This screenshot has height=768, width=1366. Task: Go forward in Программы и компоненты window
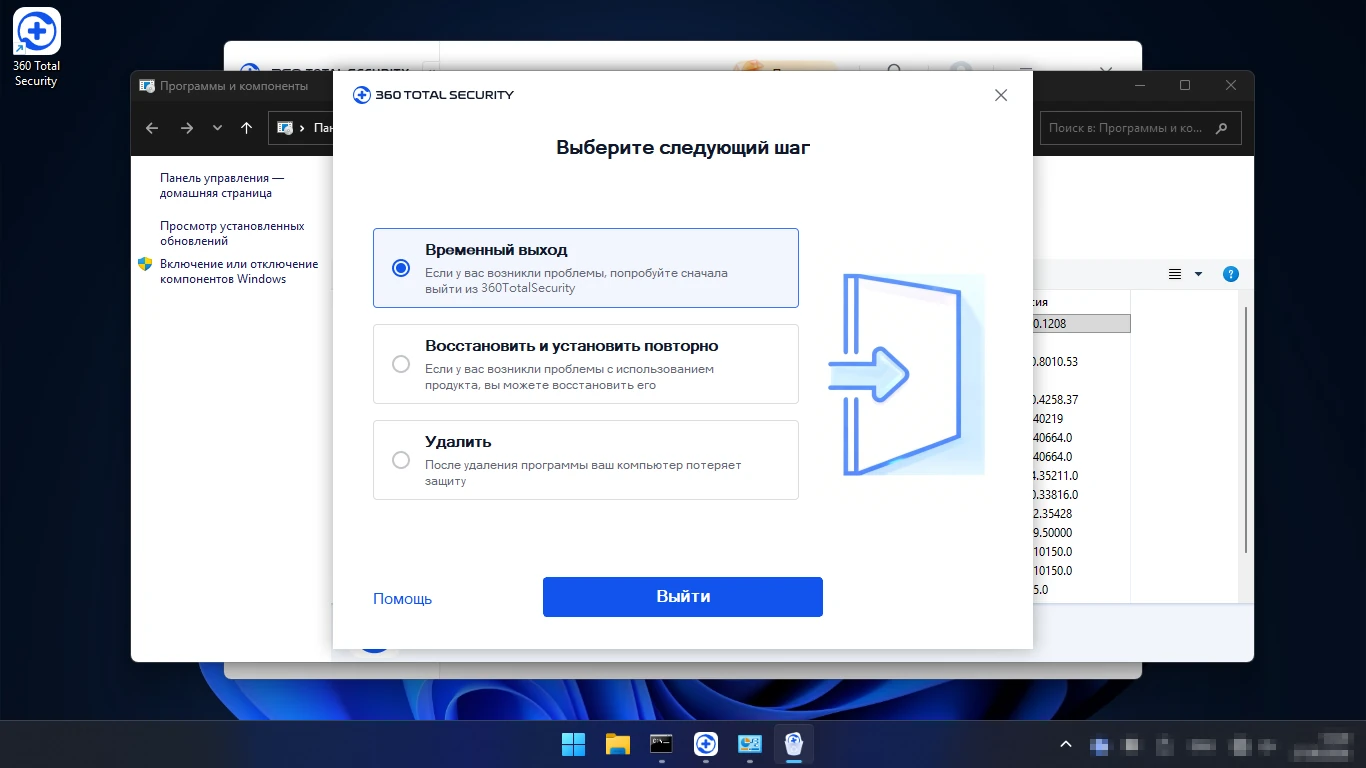pos(186,128)
